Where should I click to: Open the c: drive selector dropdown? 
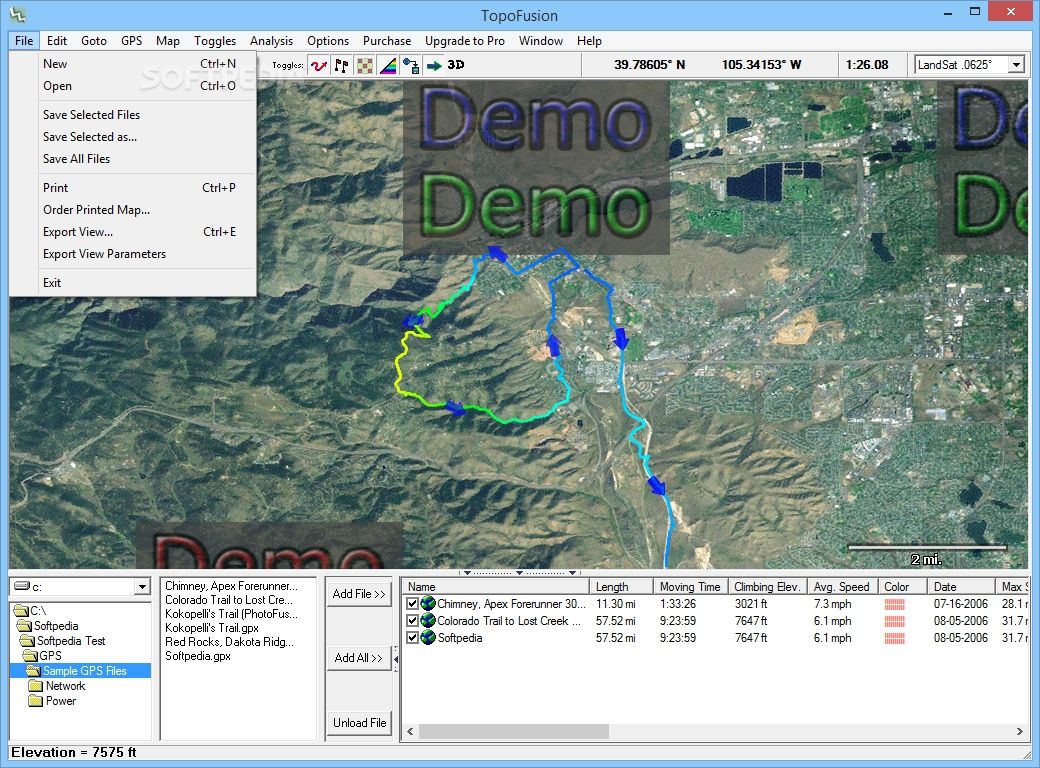(142, 587)
